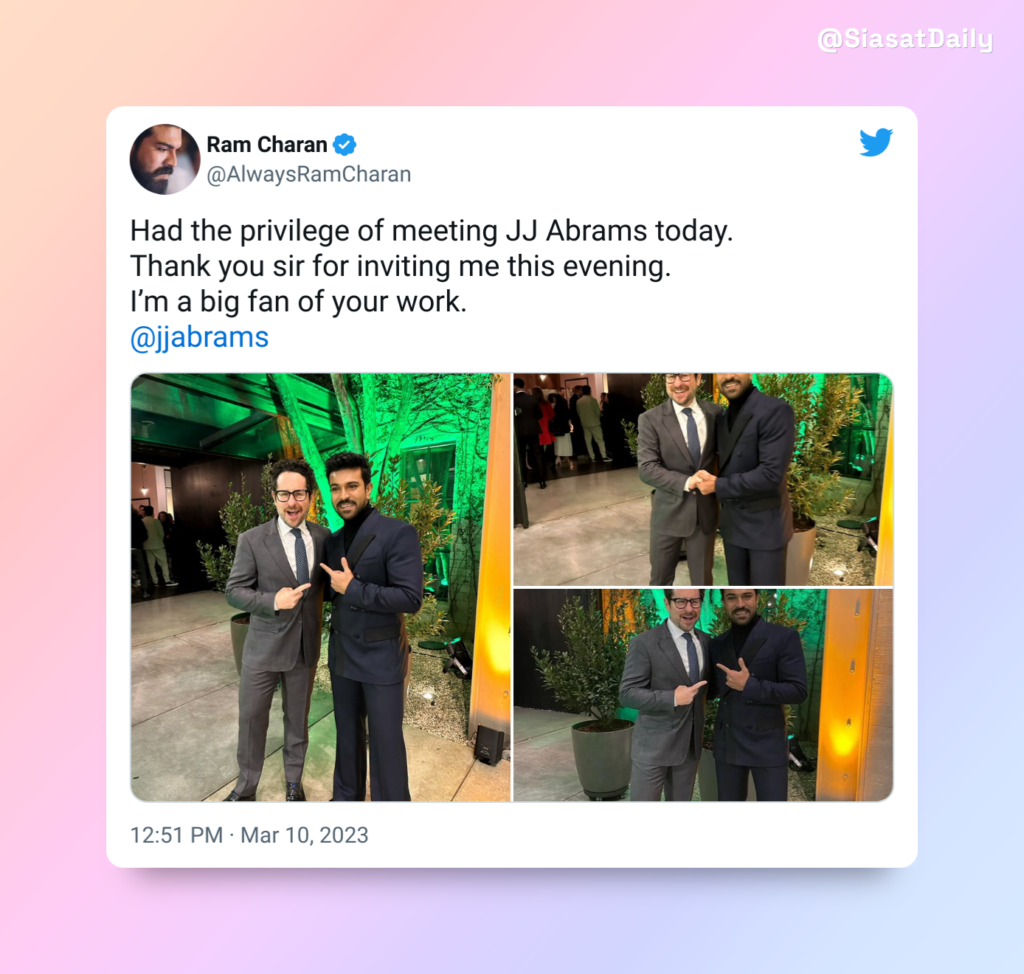Screen dimensions: 1024x974
Task: Click the @SiasatDaily watermark
Action: (905, 39)
